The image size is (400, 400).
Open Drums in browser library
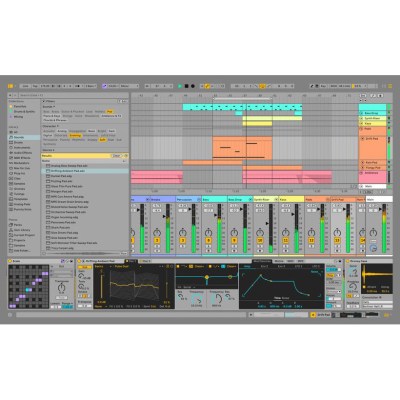coord(18,142)
